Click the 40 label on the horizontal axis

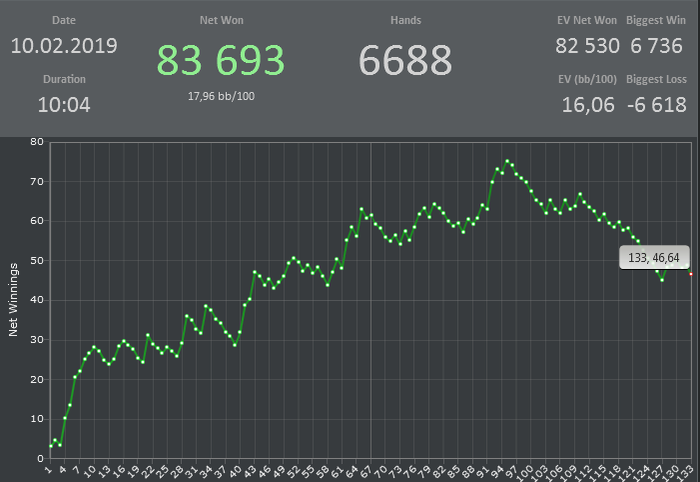pyautogui.click(x=235, y=471)
